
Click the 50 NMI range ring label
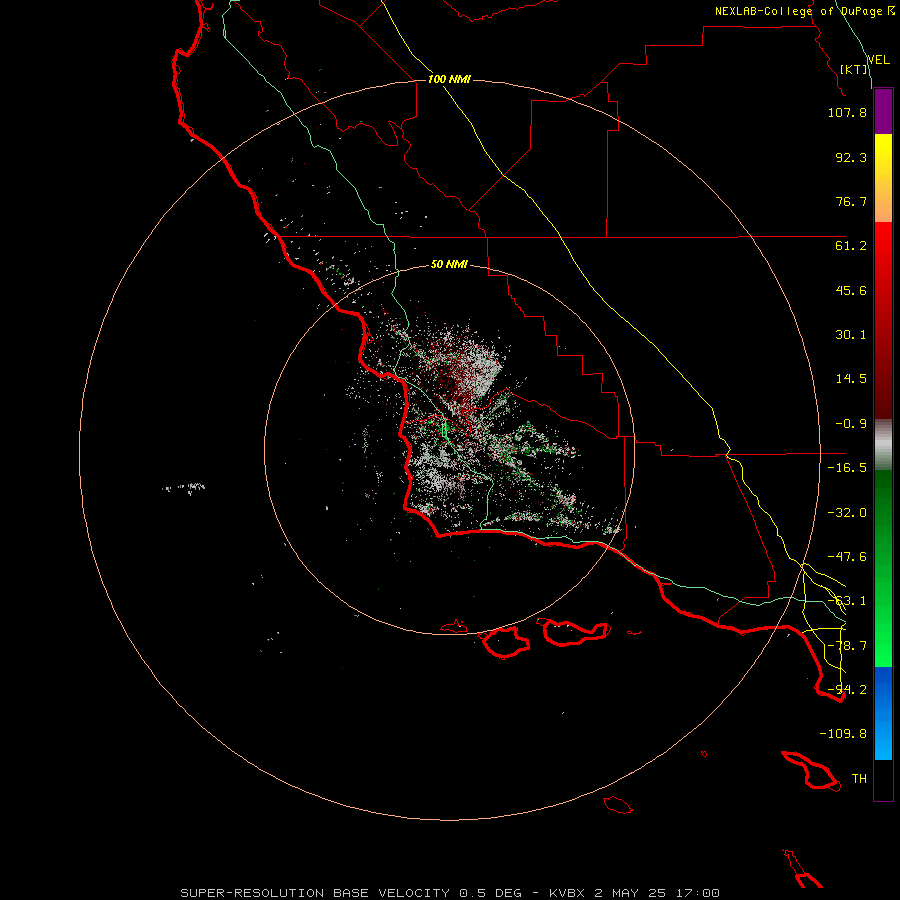[449, 265]
